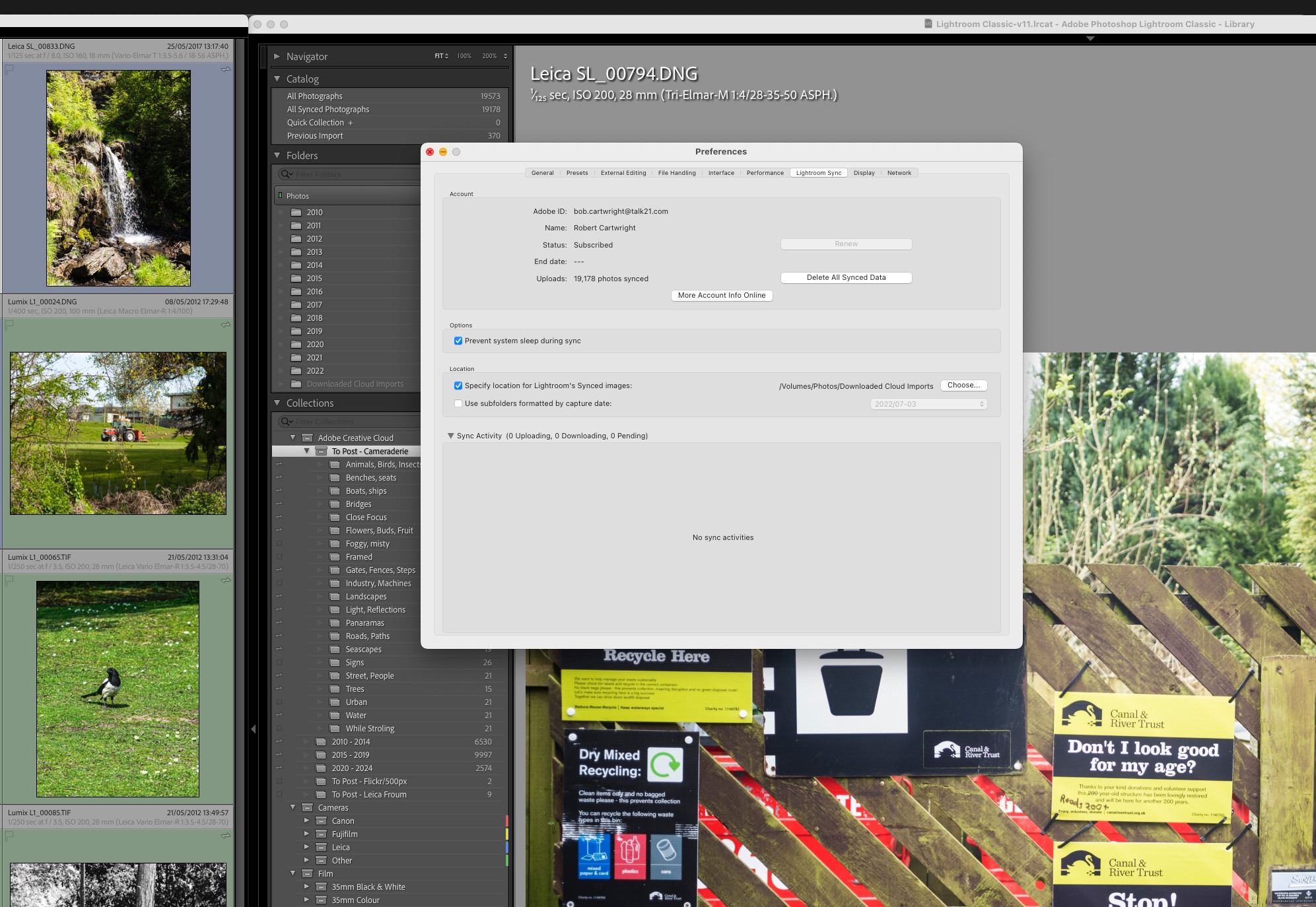Set Navigator zoom to 100%
Screen dimensions: 1316x907
pyautogui.click(x=464, y=56)
